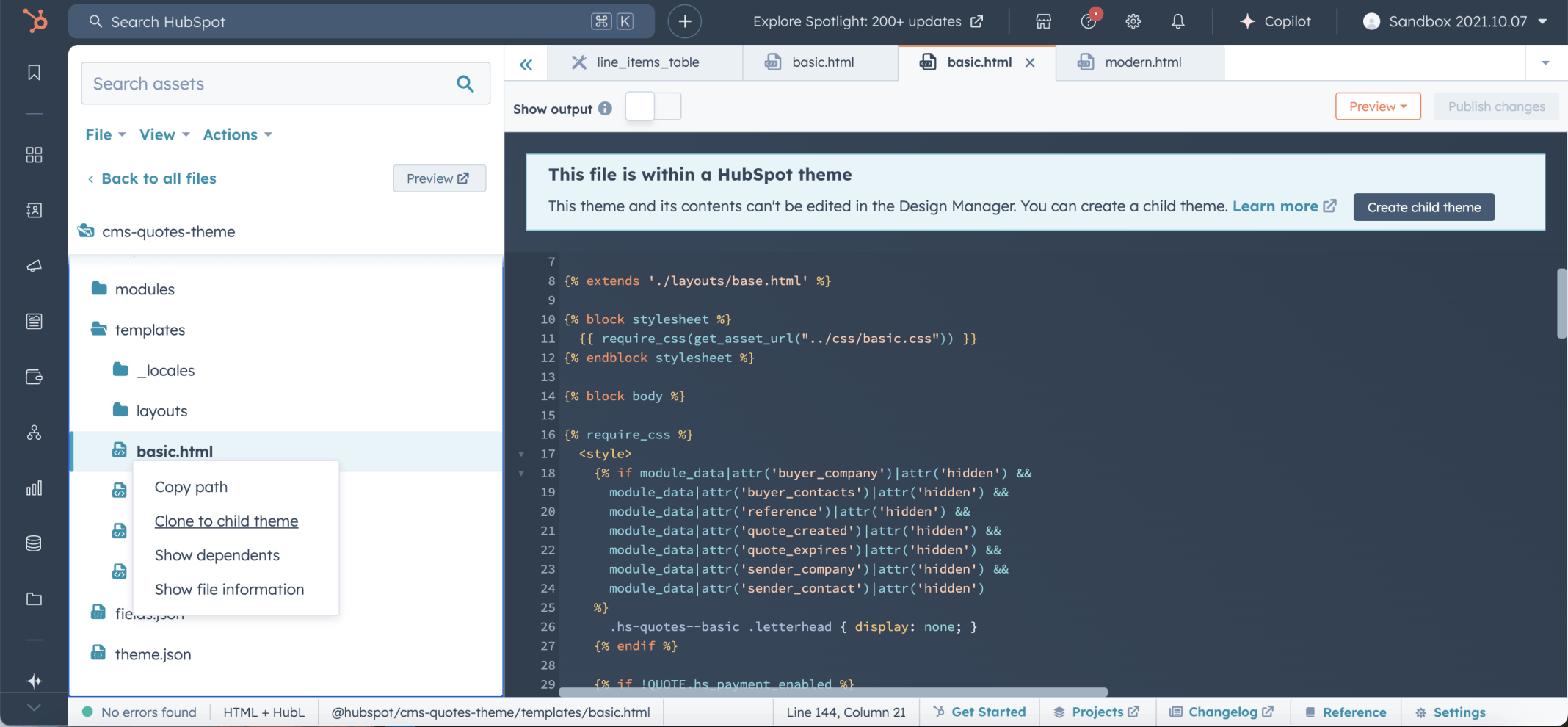Open Projects link in status bar
Viewport: 1568px width, 727px height.
(x=1097, y=712)
